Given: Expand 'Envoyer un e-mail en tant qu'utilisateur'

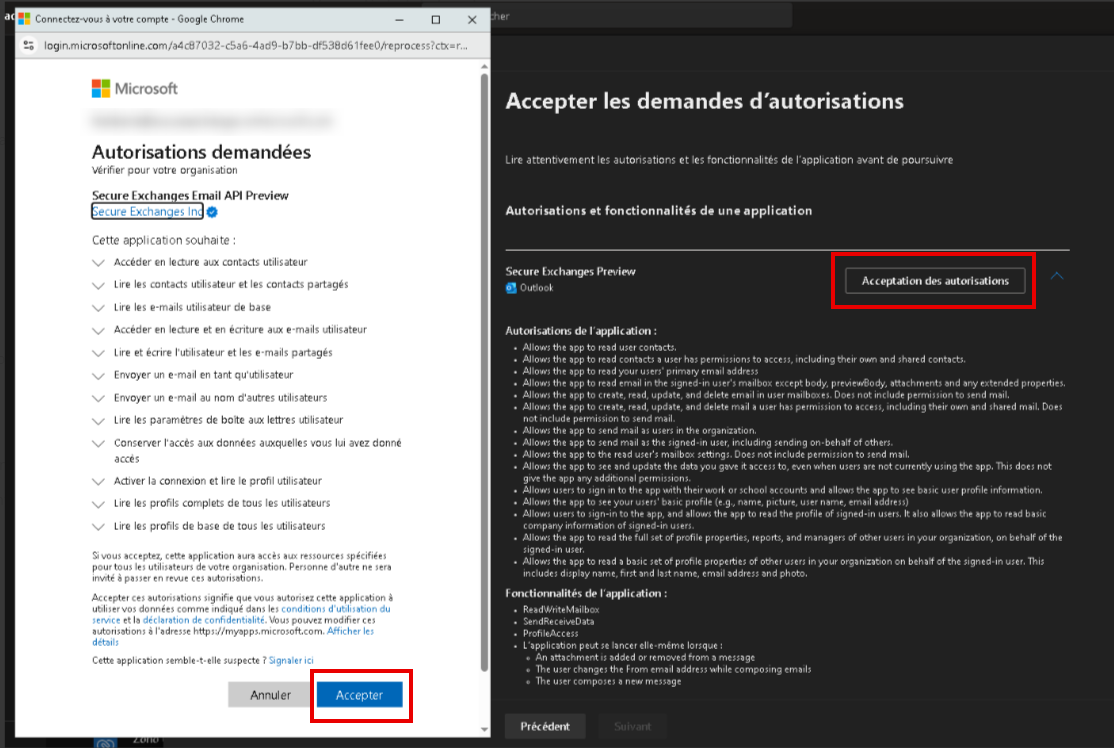Looking at the screenshot, I should click(x=98, y=375).
